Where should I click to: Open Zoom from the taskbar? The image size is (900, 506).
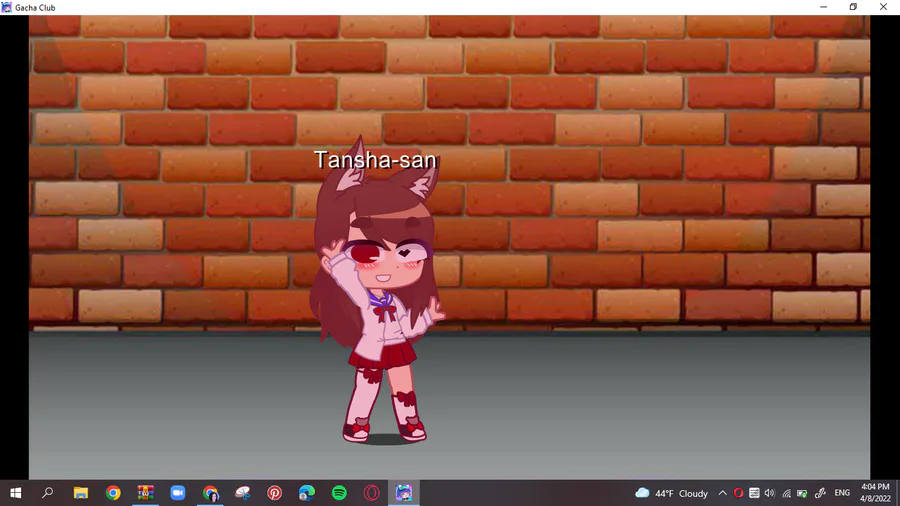coord(178,493)
